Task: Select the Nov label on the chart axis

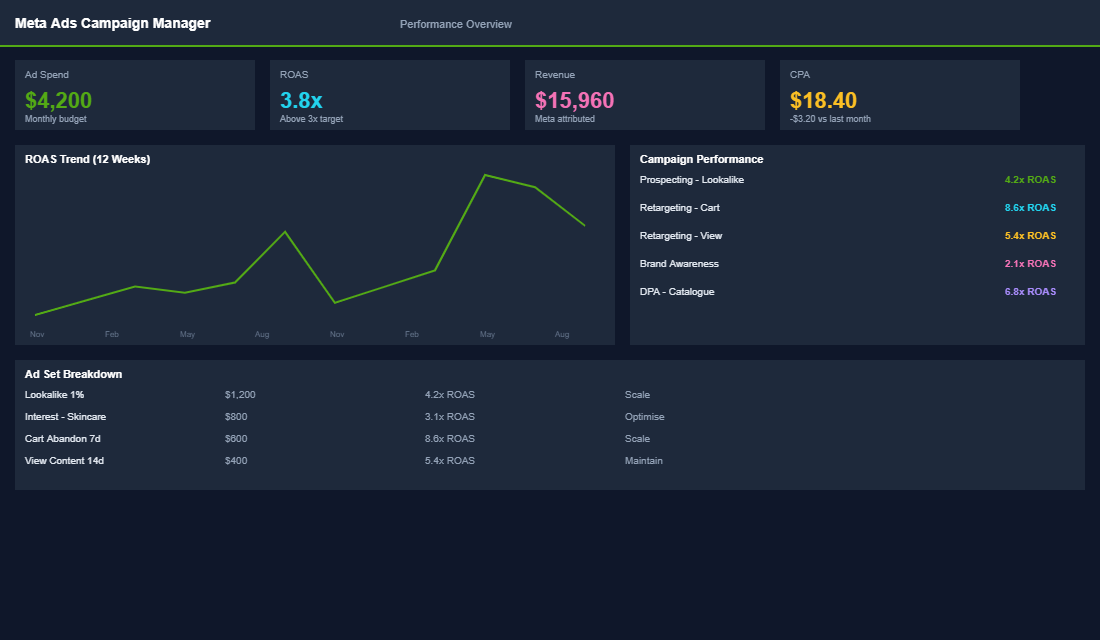Action: 37,334
